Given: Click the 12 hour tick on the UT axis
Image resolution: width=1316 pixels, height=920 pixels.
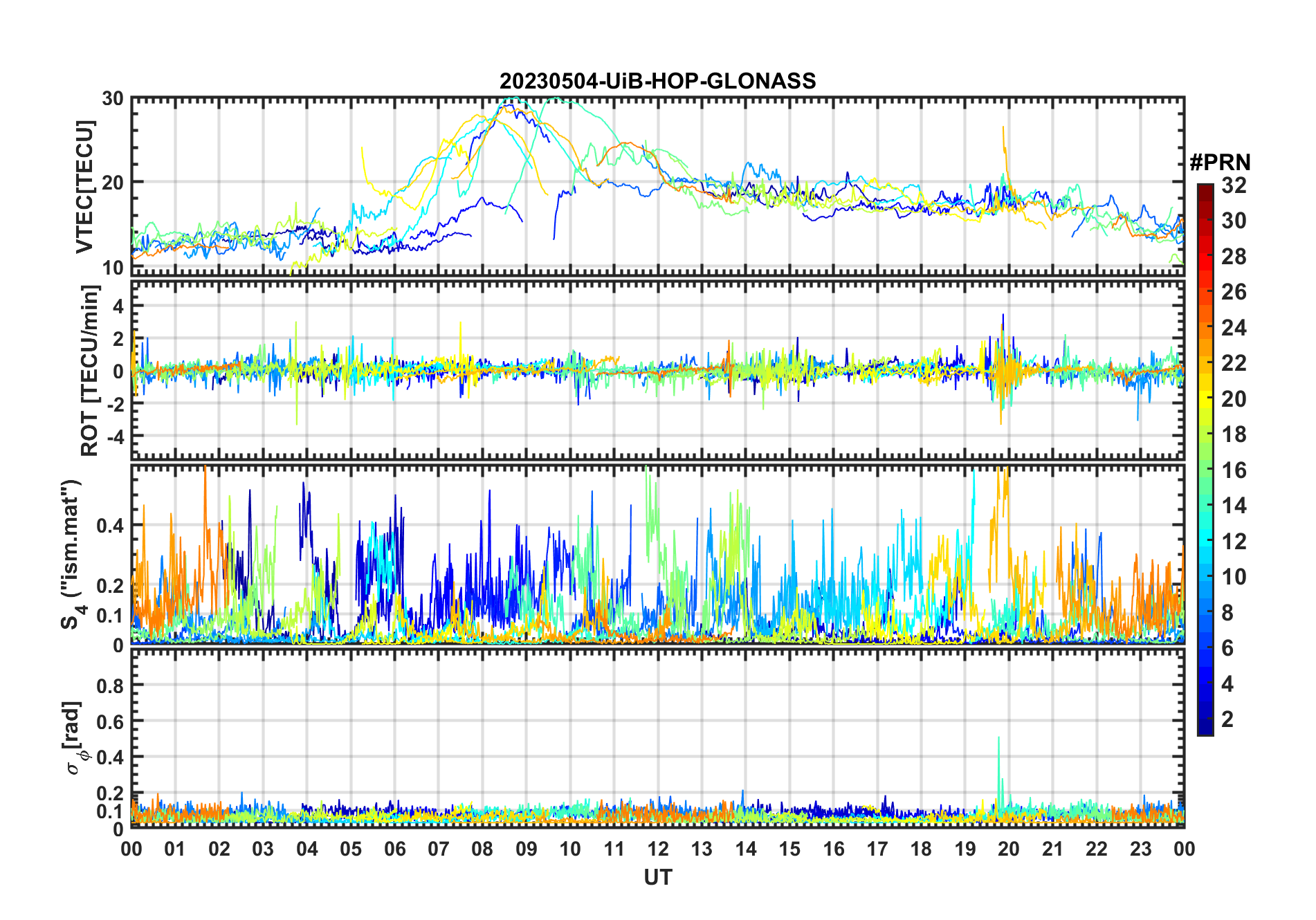Looking at the screenshot, I should coord(658,849).
